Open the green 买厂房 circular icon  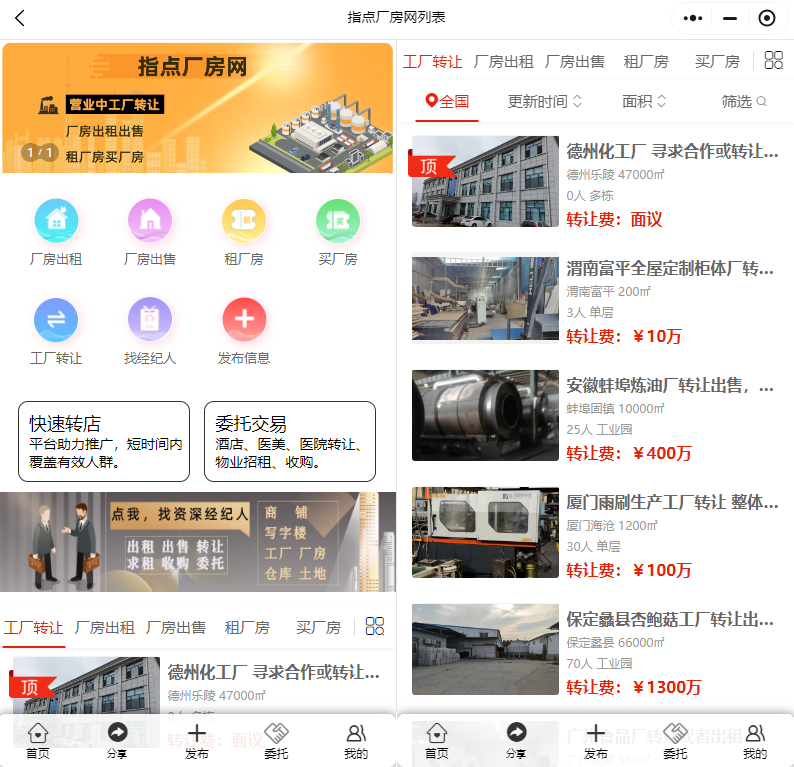click(338, 221)
